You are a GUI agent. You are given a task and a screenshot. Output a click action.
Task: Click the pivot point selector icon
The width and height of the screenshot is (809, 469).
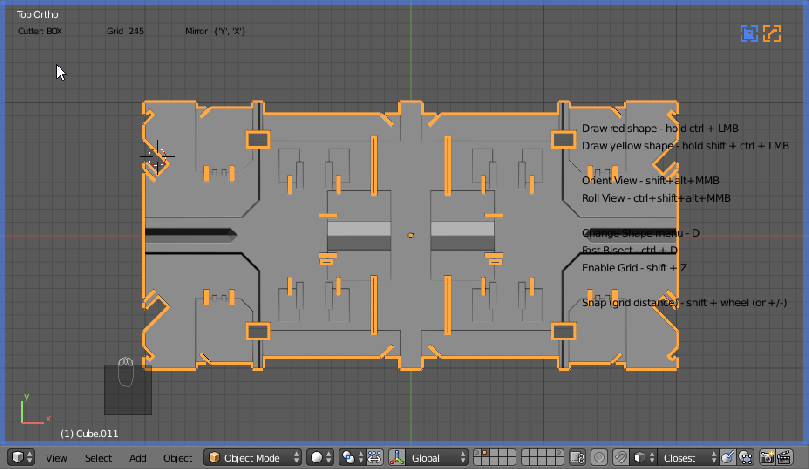(x=351, y=457)
